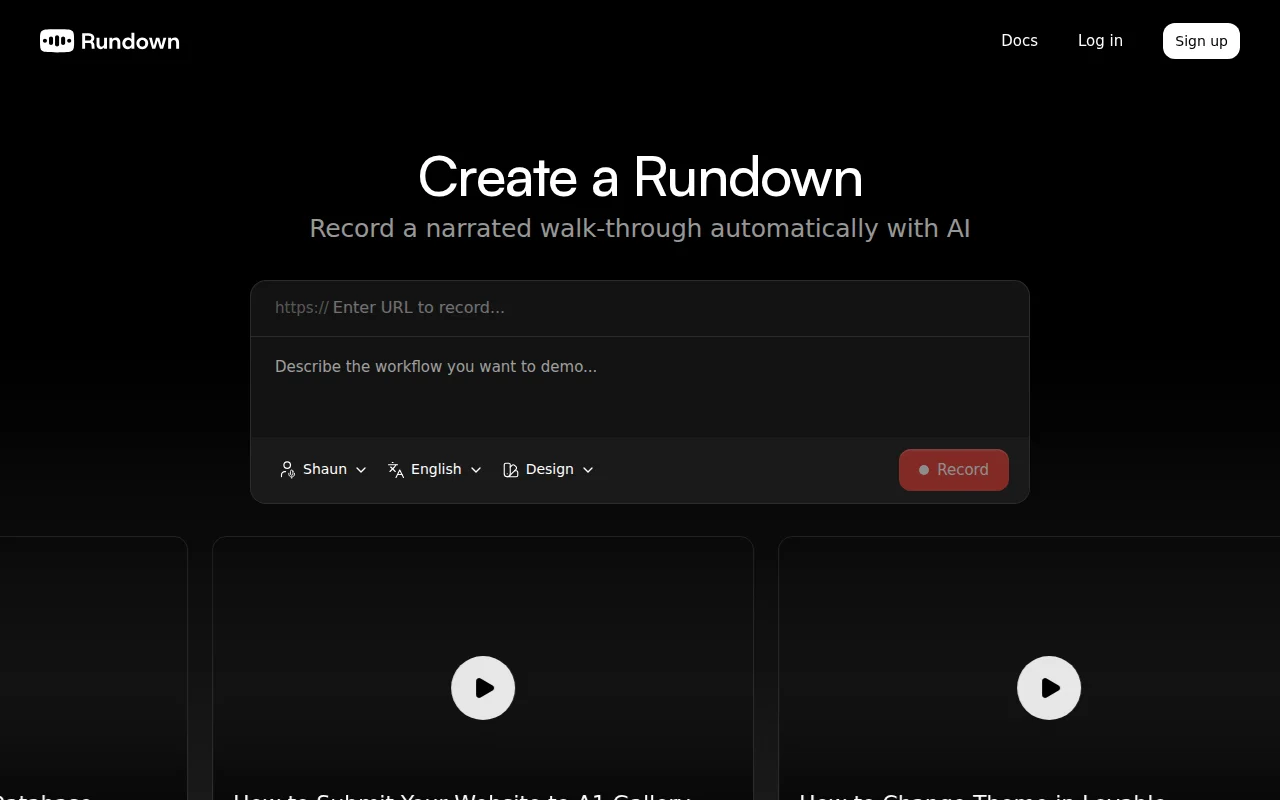Image resolution: width=1280 pixels, height=800 pixels.
Task: Click the Design style palette icon
Action: tap(510, 469)
